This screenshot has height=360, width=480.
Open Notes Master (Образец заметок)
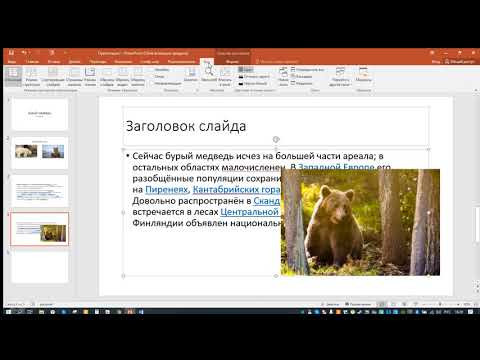click(137, 77)
